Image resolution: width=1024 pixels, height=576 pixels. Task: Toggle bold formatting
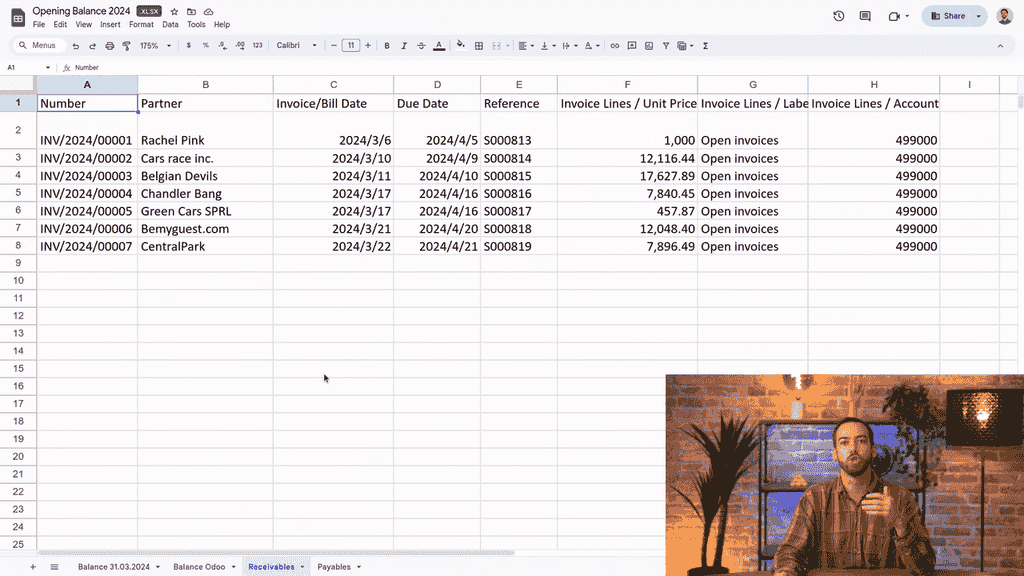pos(387,46)
